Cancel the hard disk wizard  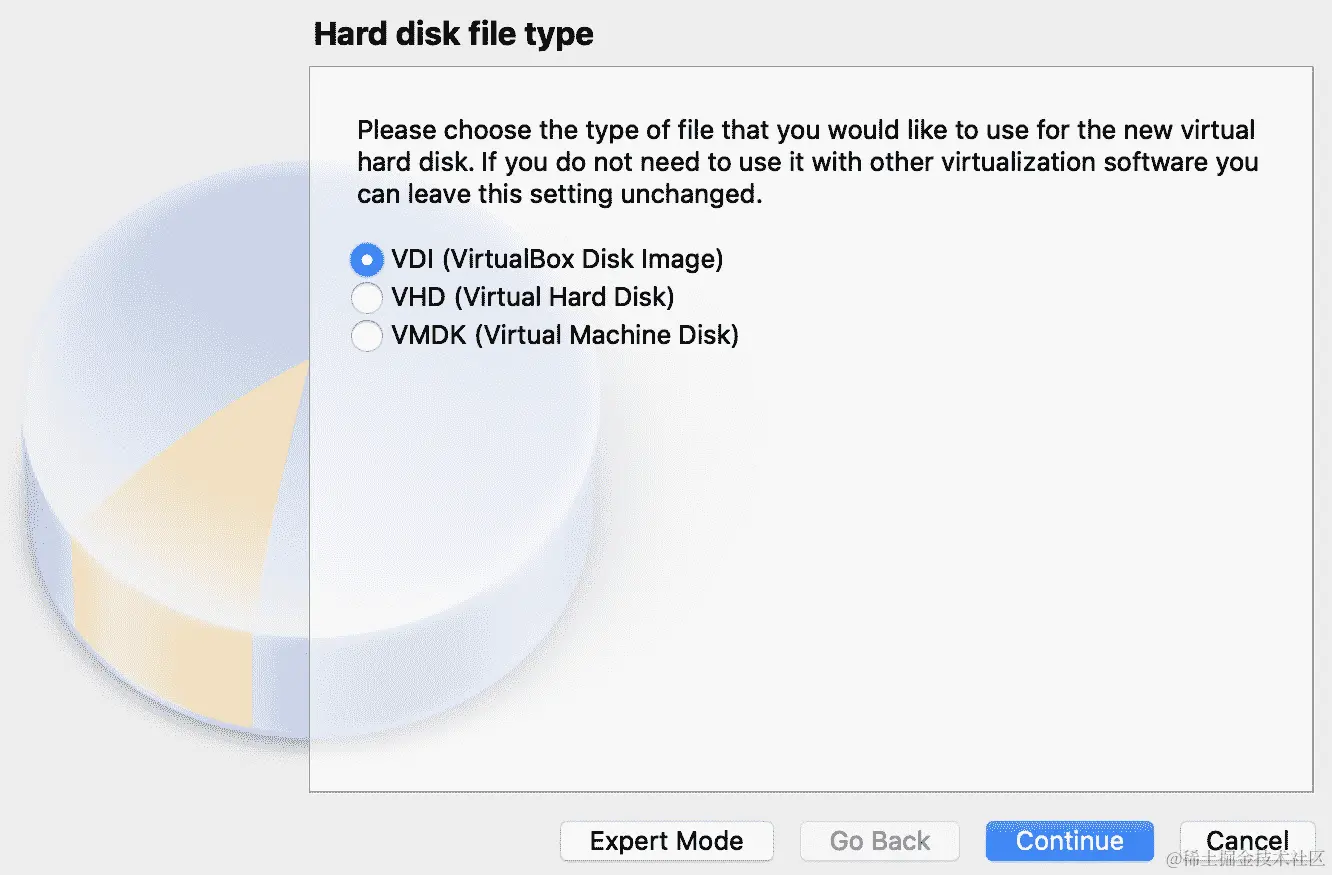pos(1246,842)
